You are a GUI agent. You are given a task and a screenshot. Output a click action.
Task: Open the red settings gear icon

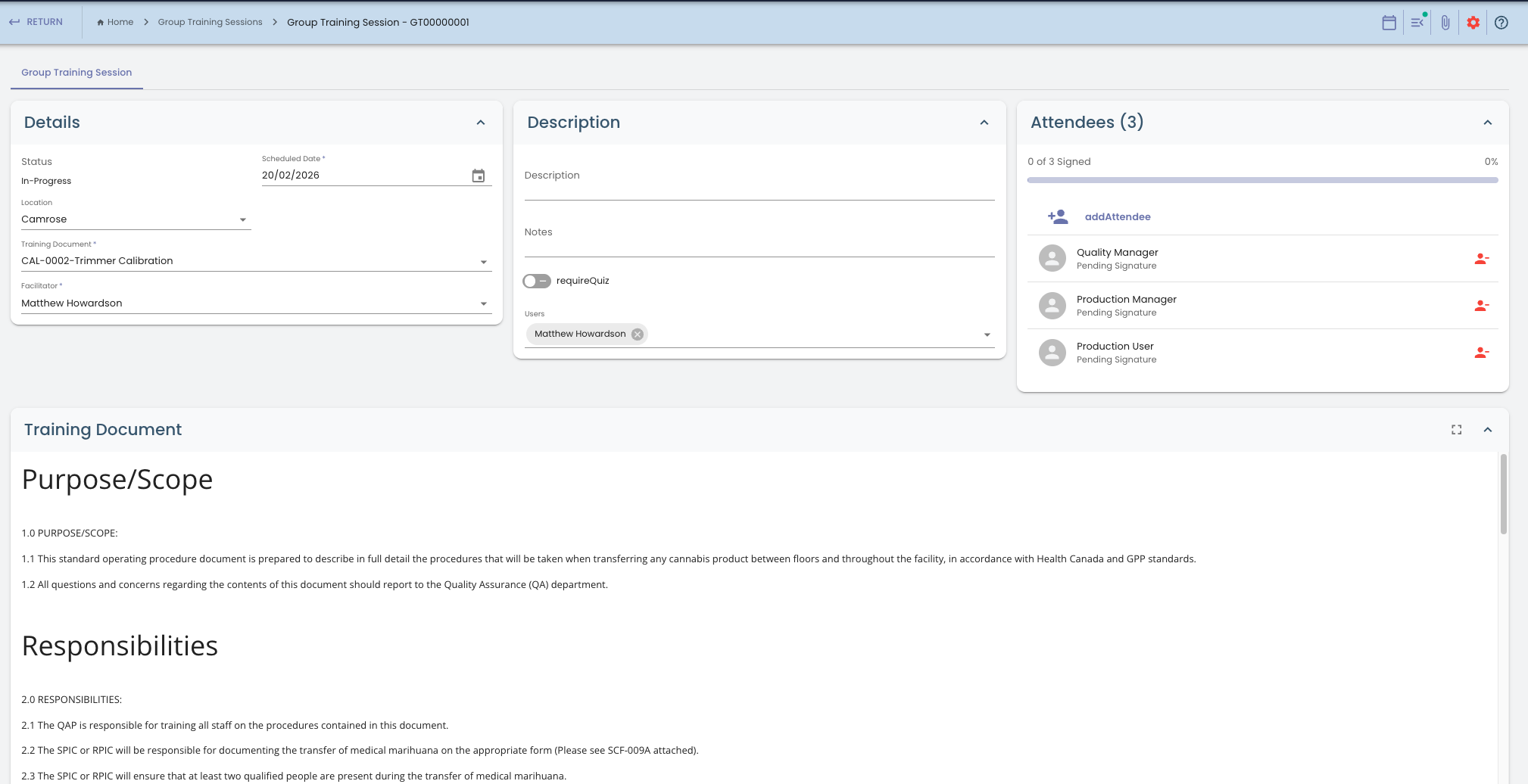1473,23
